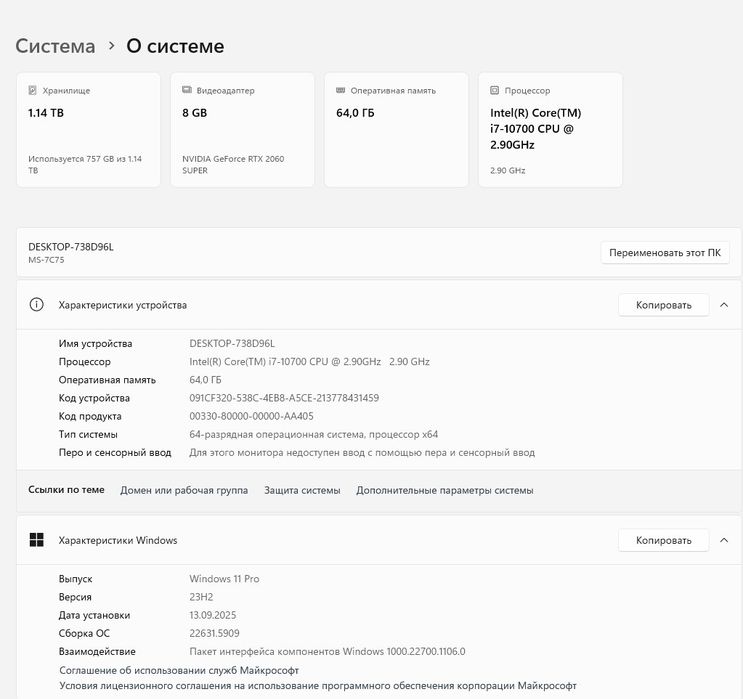Click the Windows logo beside Характеристики Windows
743x699 pixels.
36,540
